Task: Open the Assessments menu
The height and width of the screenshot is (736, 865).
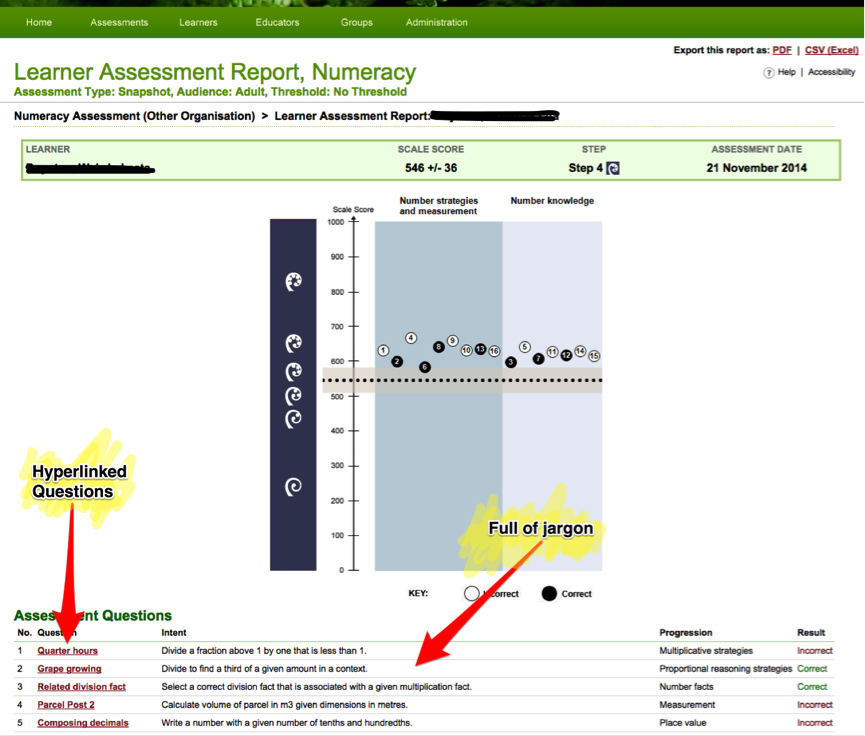Action: point(119,22)
